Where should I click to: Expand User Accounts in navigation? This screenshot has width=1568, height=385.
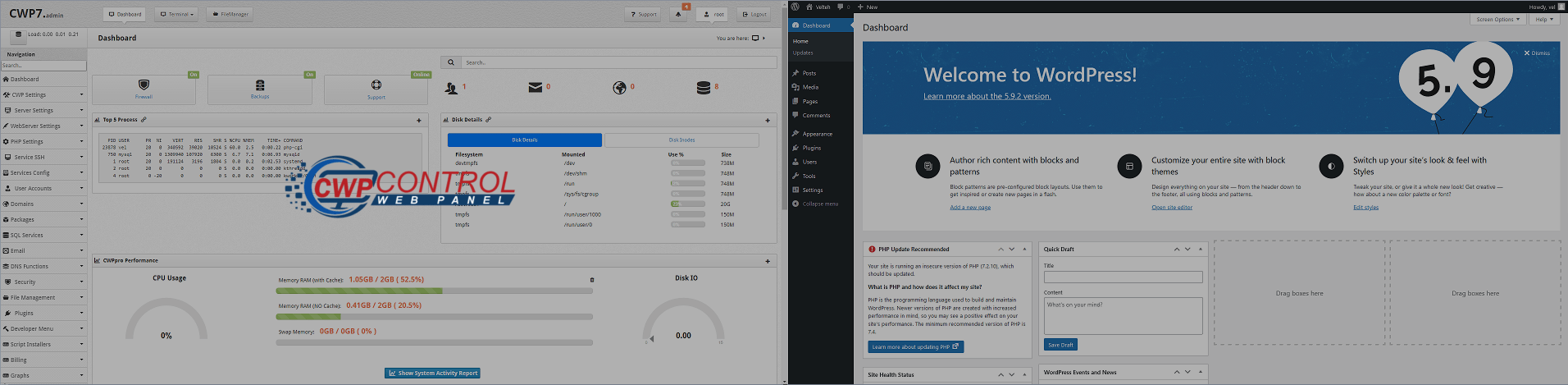tap(43, 188)
